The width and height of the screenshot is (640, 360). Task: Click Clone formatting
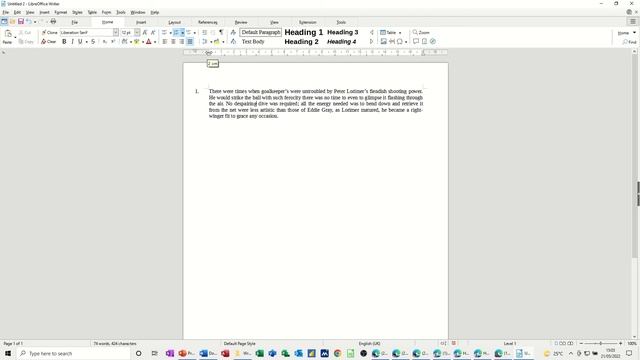(x=49, y=32)
